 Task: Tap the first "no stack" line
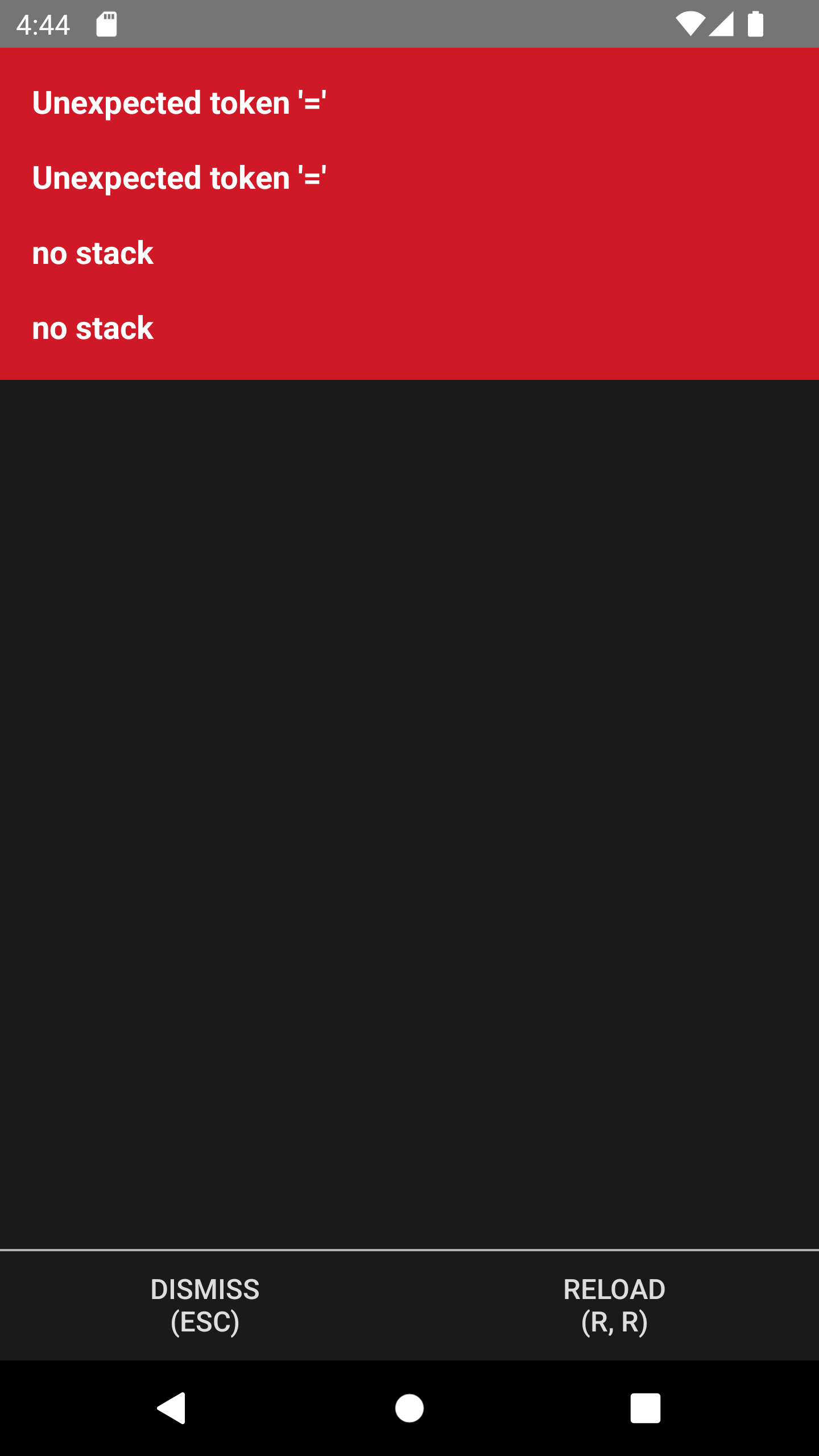click(93, 253)
